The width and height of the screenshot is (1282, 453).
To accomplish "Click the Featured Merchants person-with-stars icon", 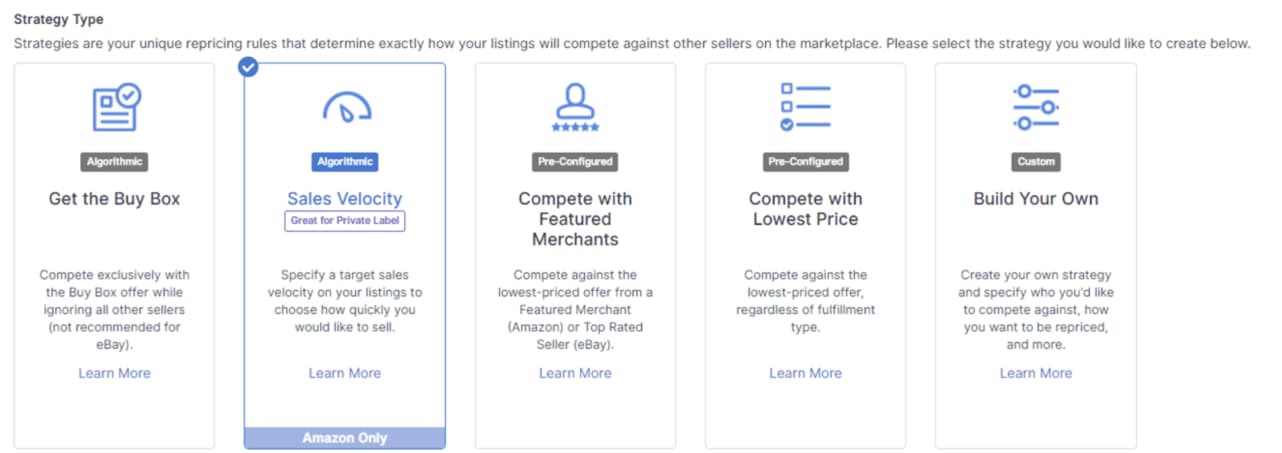I will pyautogui.click(x=575, y=108).
